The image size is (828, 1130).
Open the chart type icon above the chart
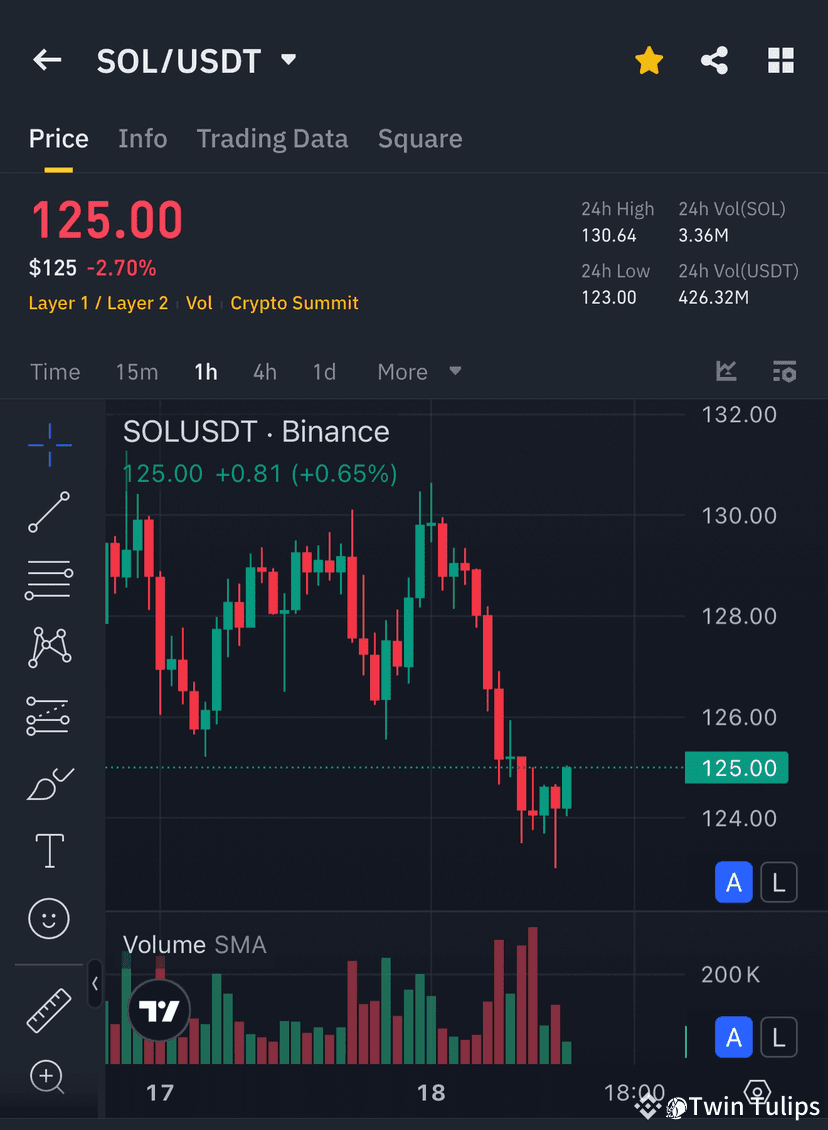click(x=726, y=371)
